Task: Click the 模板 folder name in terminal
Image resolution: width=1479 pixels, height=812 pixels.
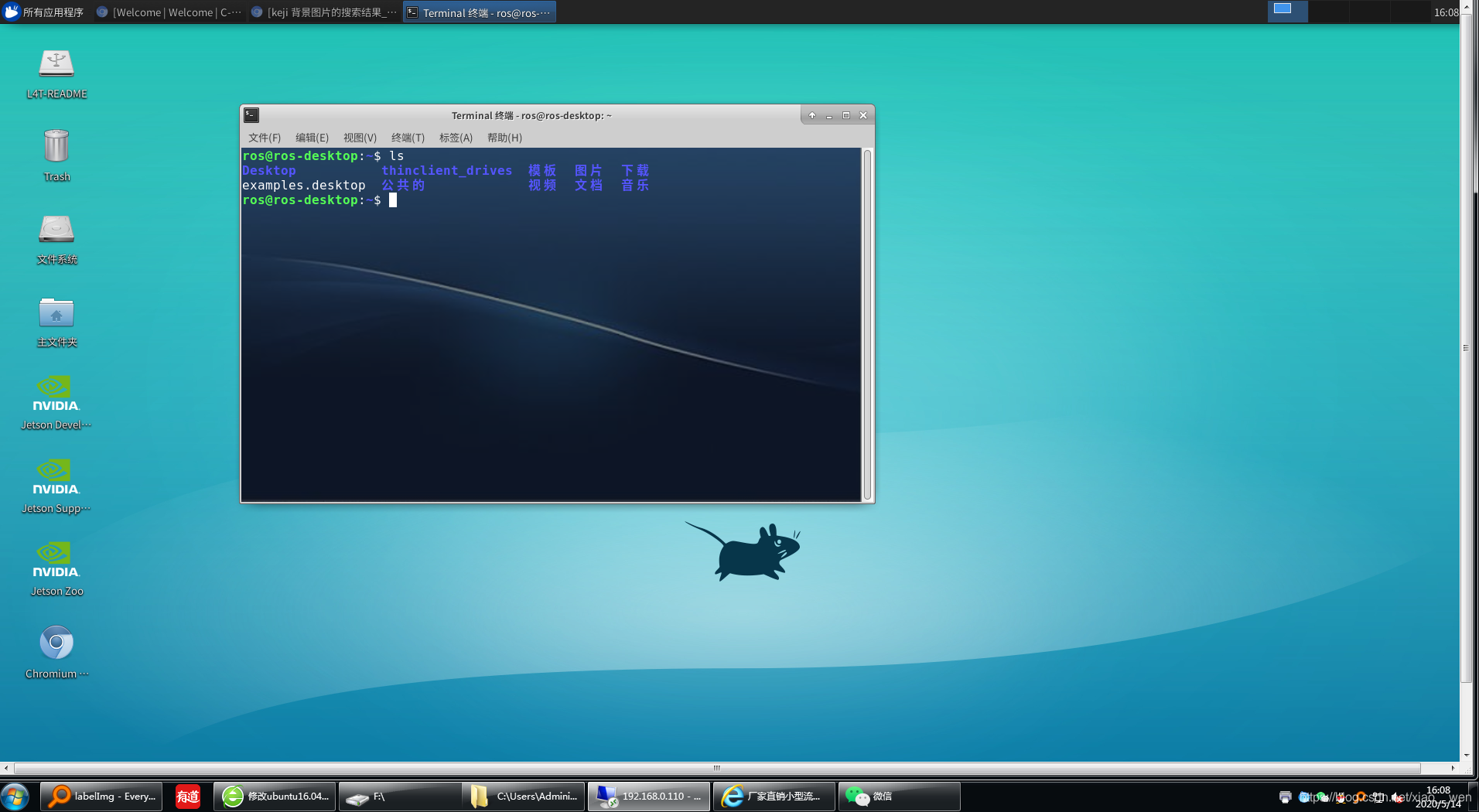Action: [x=542, y=170]
